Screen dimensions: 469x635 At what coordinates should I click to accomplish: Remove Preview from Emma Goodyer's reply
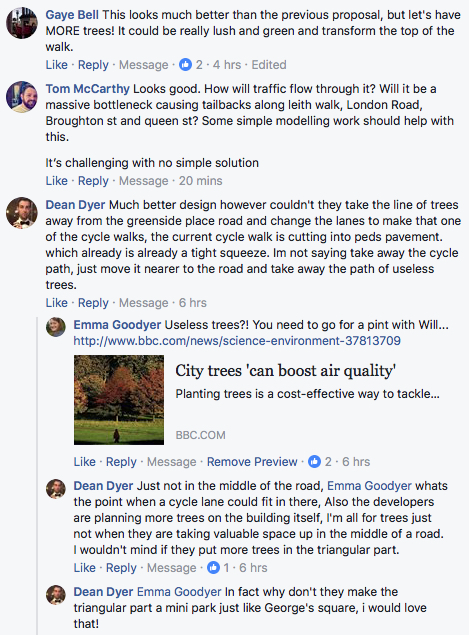(x=252, y=462)
